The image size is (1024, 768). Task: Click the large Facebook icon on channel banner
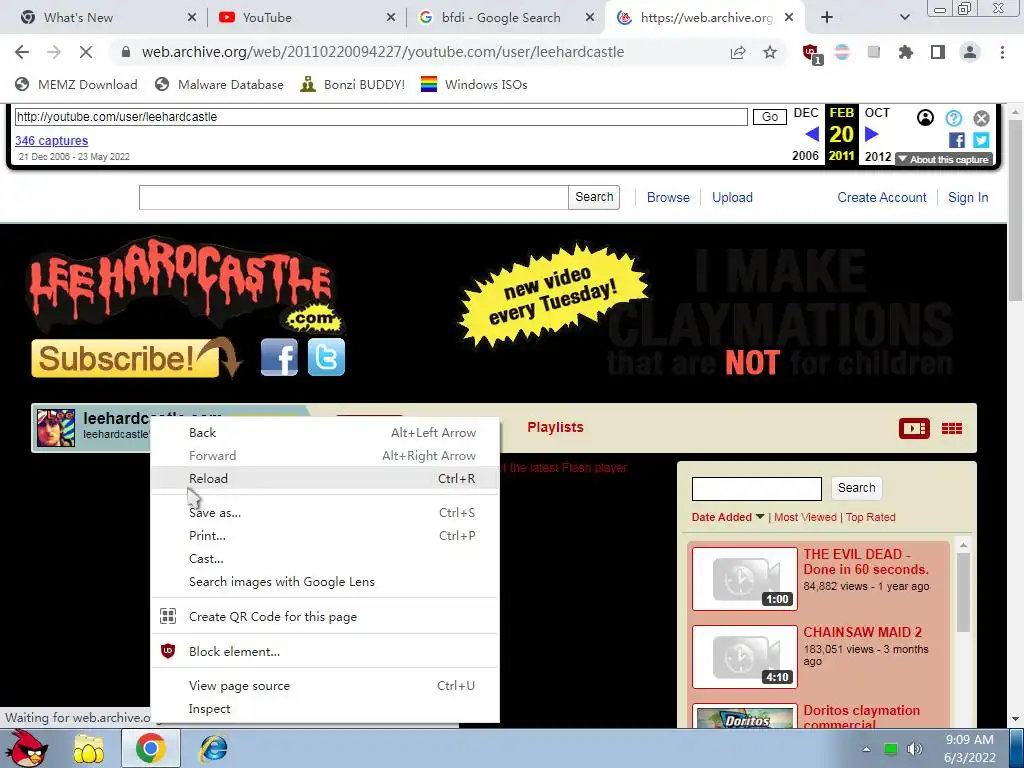(x=280, y=357)
